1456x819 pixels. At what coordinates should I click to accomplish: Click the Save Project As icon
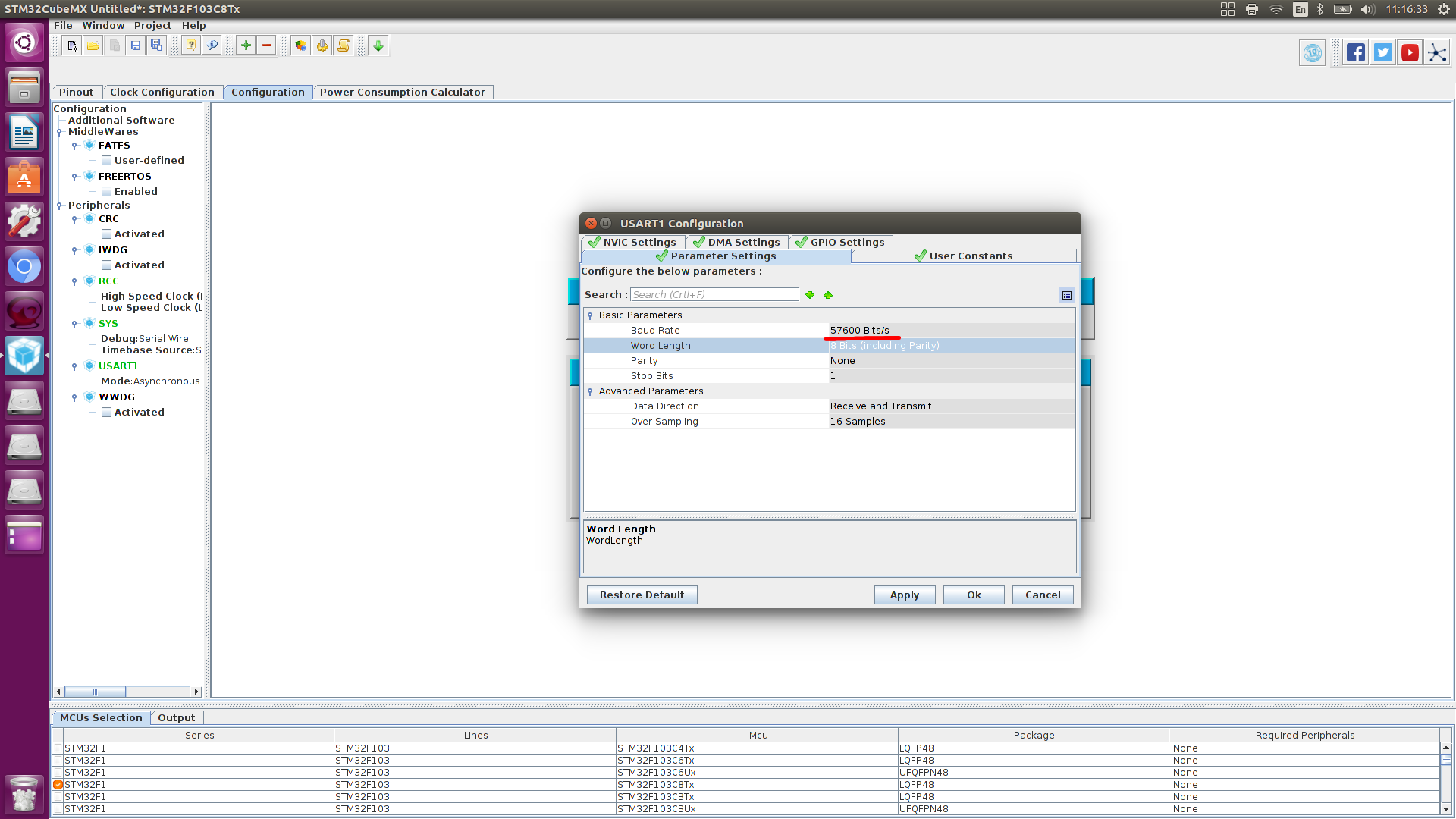tap(157, 45)
